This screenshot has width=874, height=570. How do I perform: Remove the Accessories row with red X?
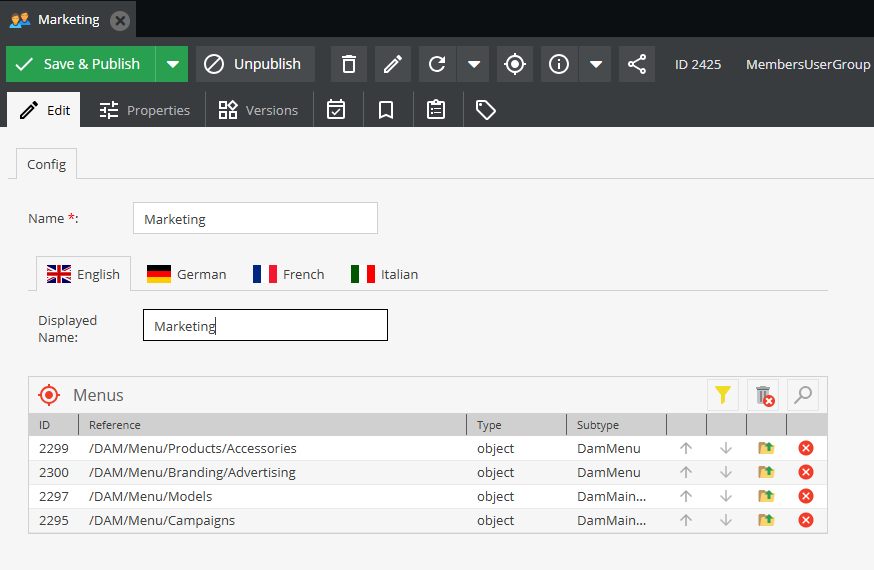coord(806,448)
